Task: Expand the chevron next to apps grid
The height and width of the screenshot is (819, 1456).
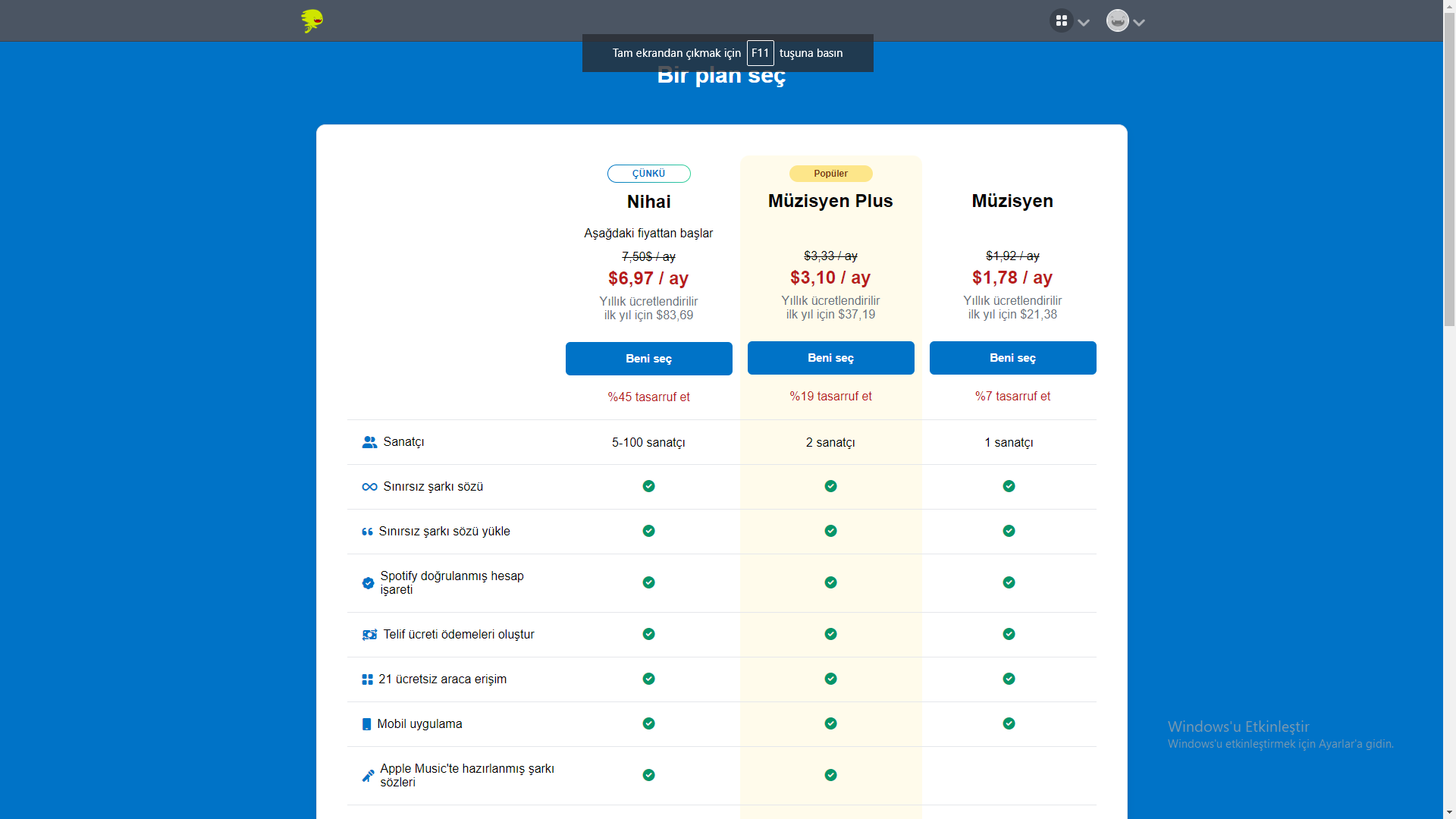Action: (x=1084, y=22)
